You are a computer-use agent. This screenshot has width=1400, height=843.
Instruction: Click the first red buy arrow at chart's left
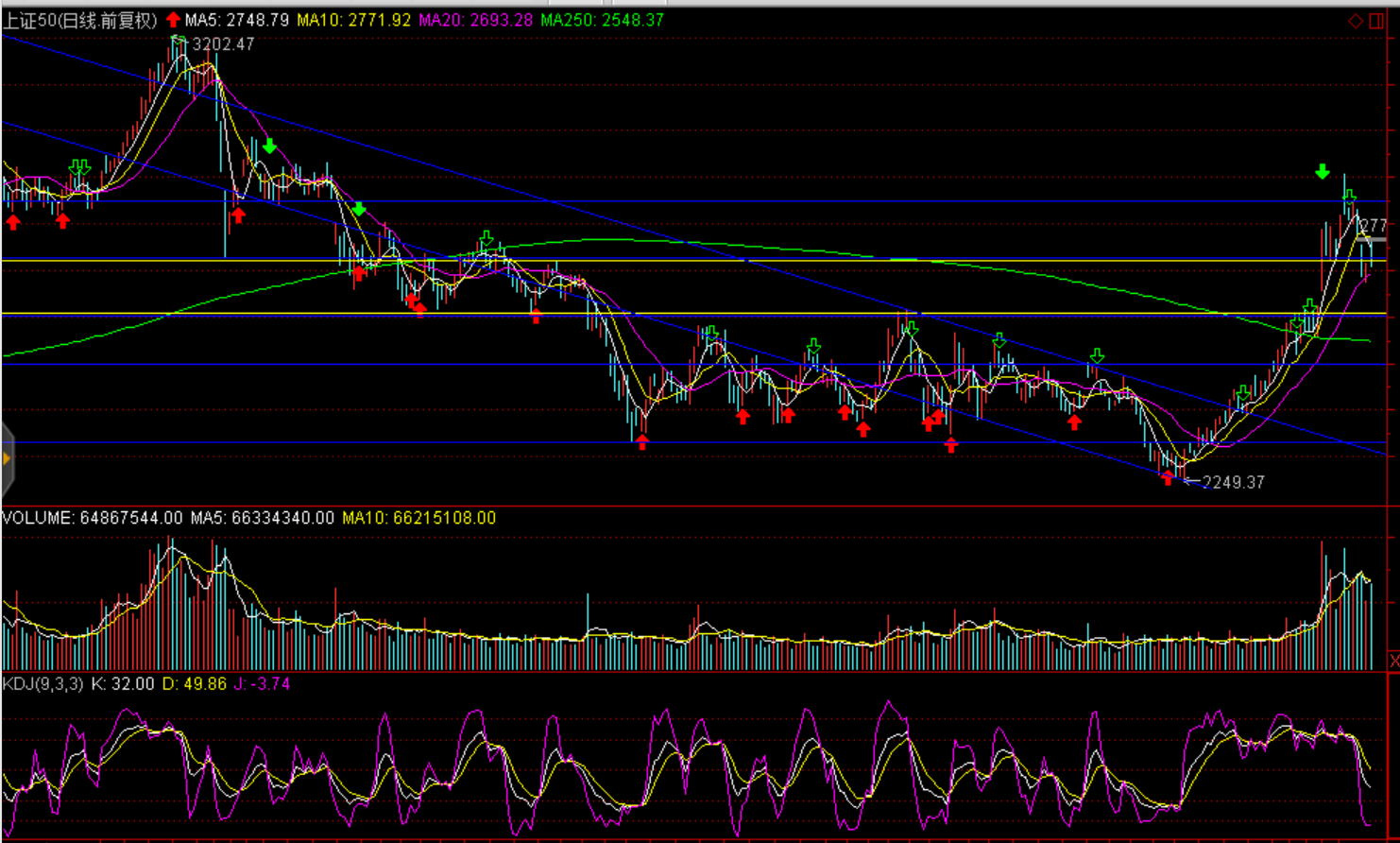coord(13,222)
